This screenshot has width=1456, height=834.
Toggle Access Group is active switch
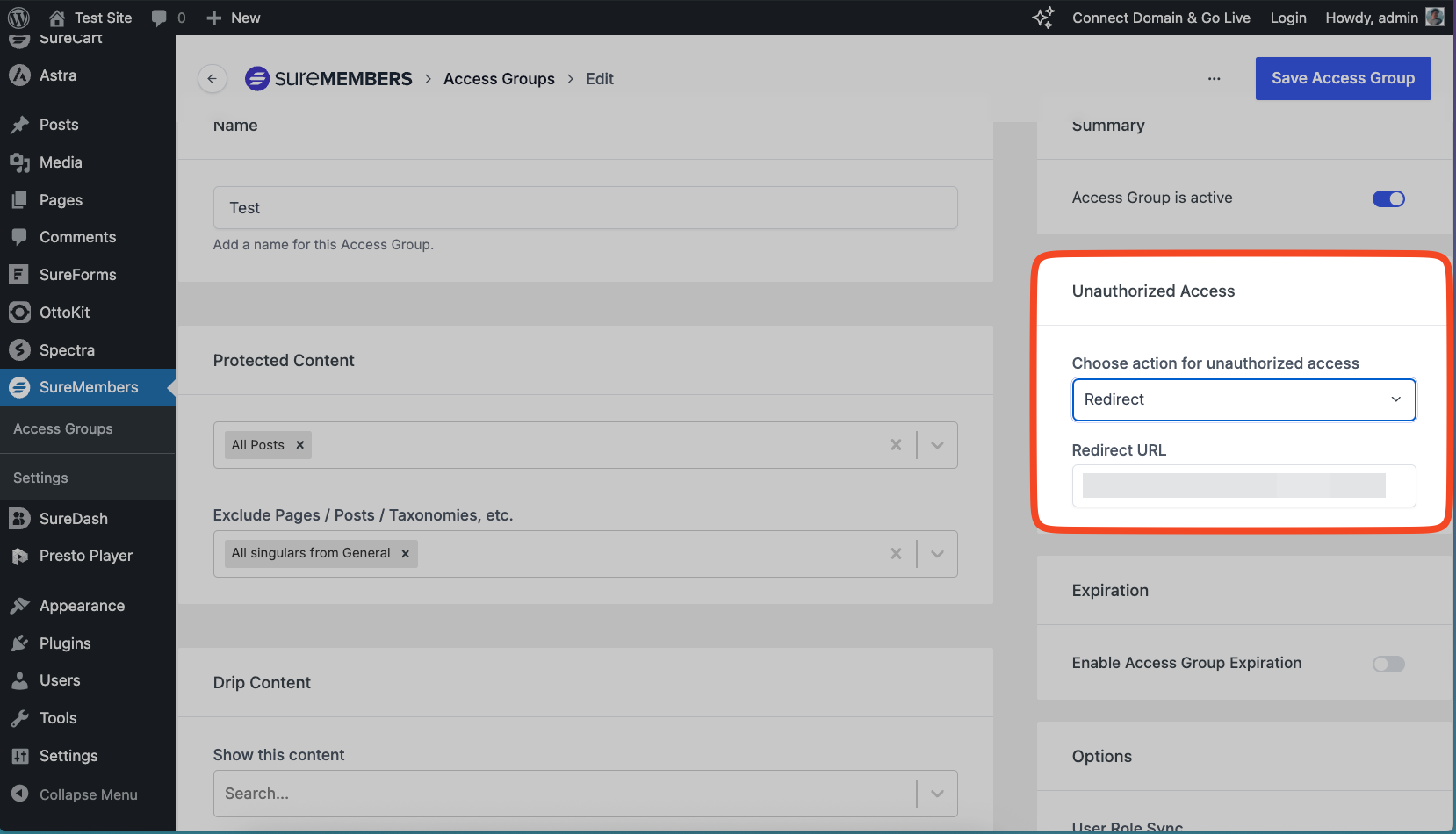[x=1388, y=198]
